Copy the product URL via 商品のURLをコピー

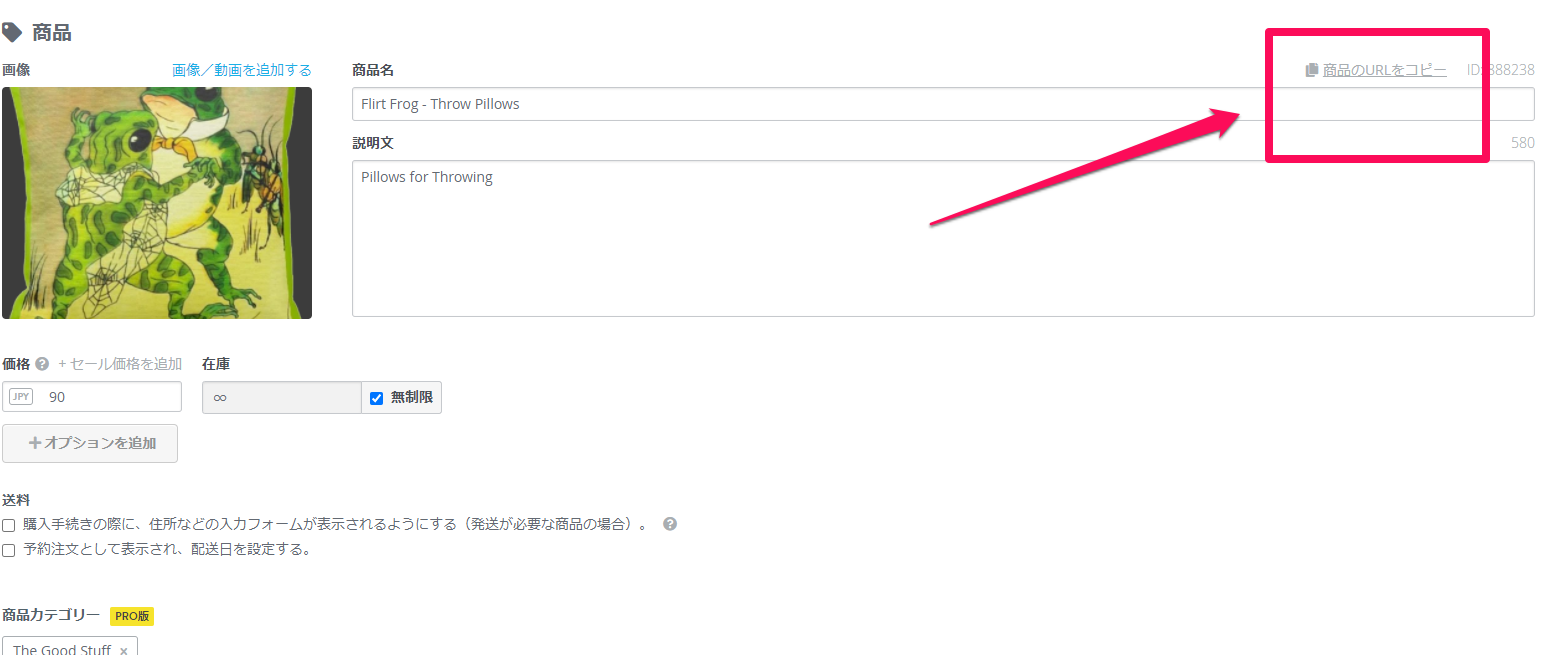[x=1384, y=71]
